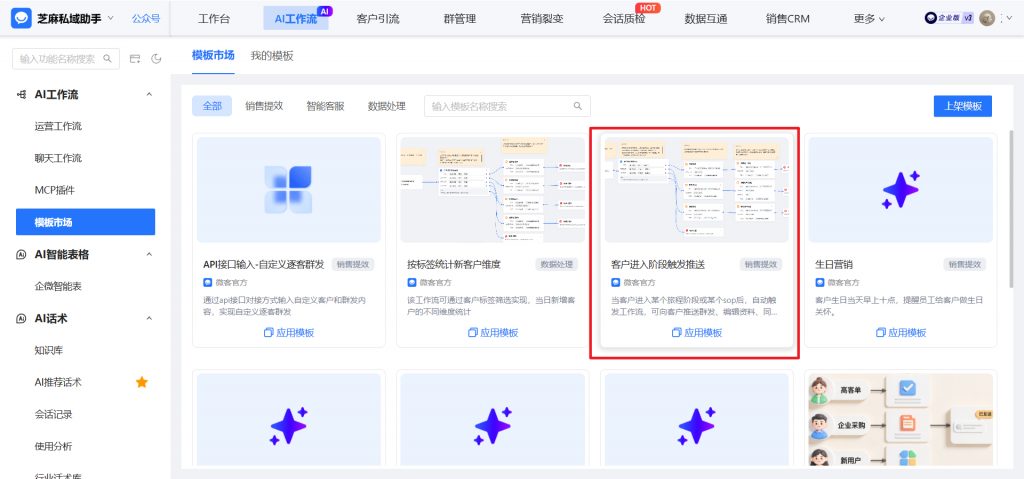
Task: Expand the account dropdown arrow beside avatar
Action: point(1009,18)
